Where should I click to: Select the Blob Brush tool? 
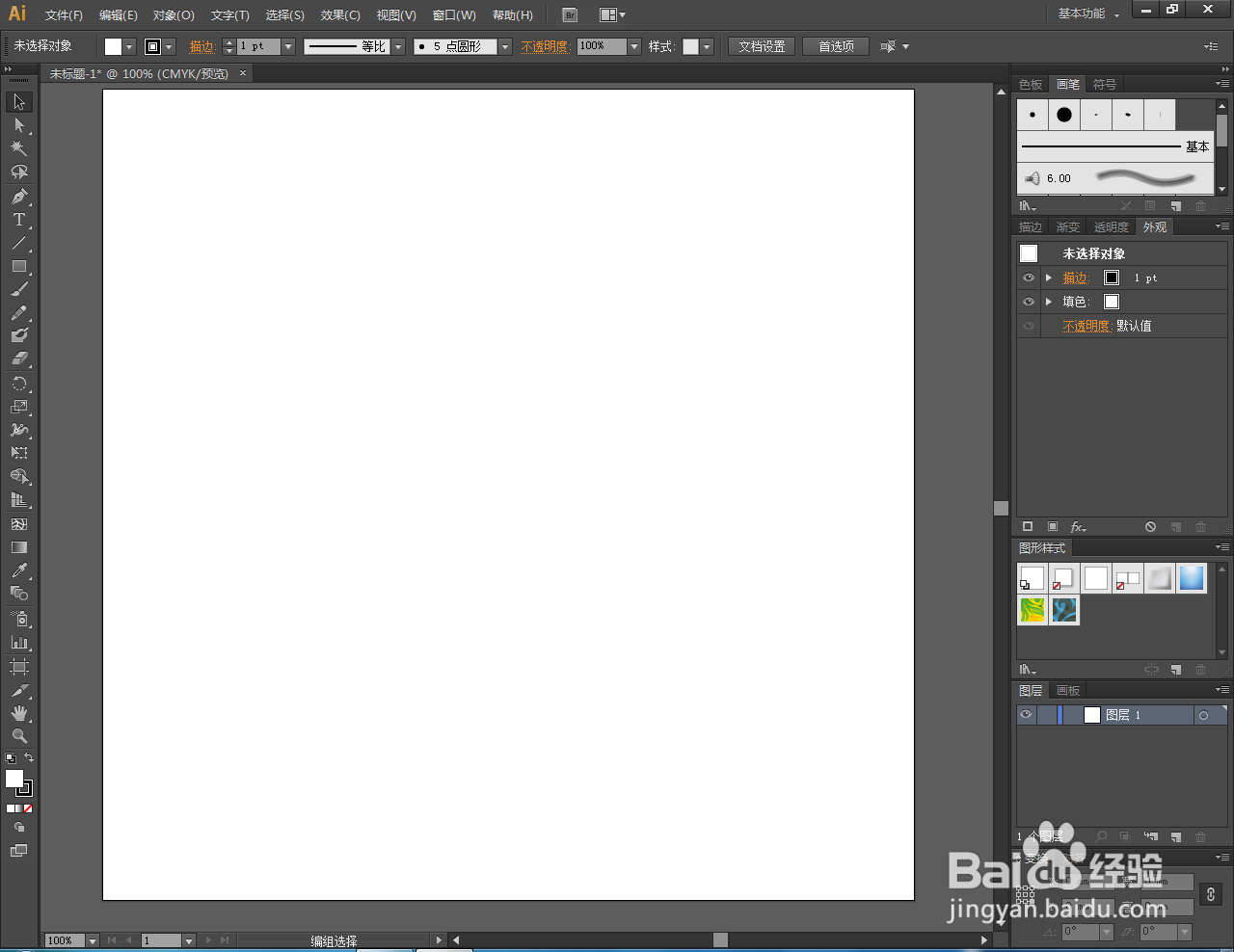pos(19,335)
